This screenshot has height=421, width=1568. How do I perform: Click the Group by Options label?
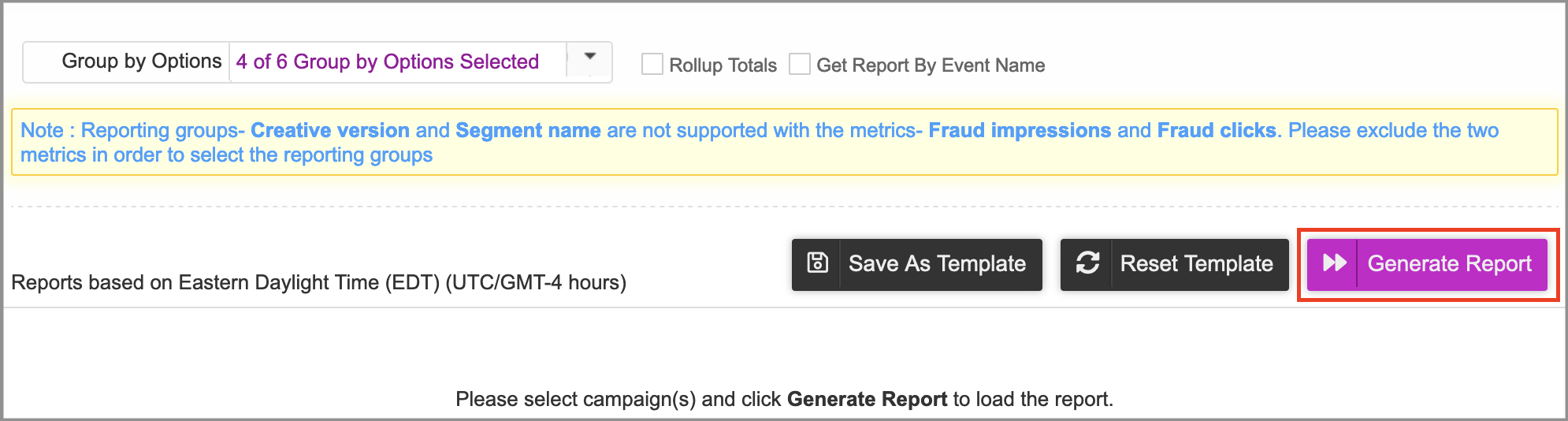[x=142, y=61]
